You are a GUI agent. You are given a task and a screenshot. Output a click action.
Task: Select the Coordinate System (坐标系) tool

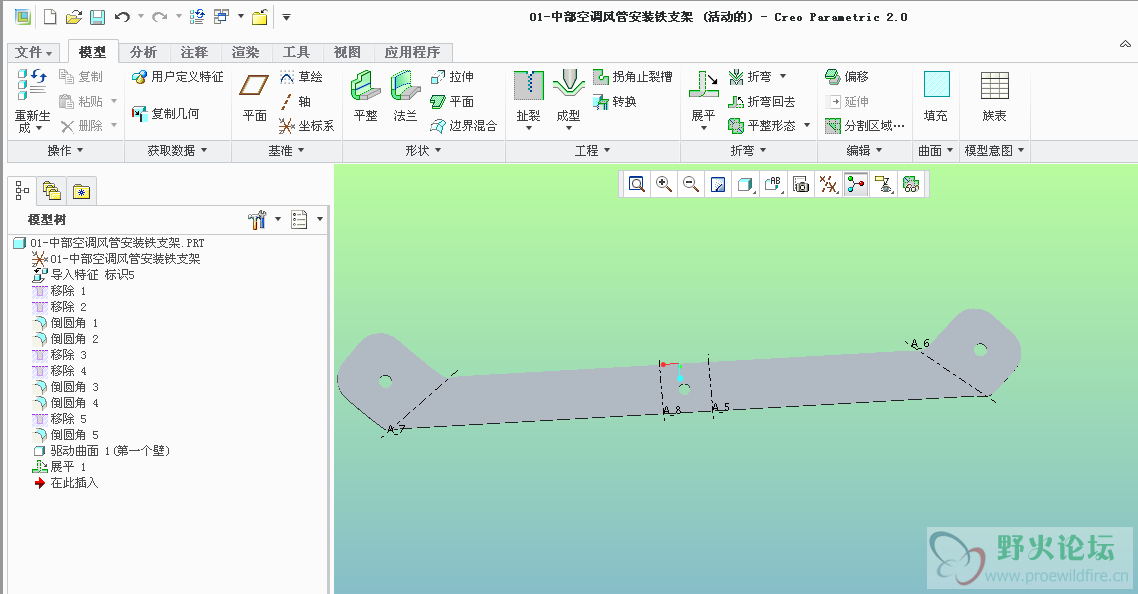pos(307,126)
